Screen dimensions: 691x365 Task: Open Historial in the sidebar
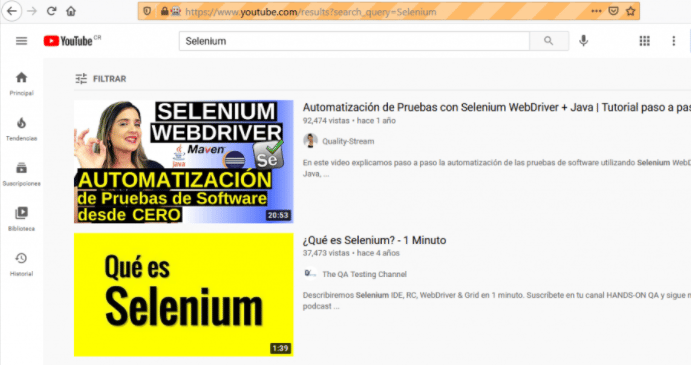[x=21, y=264]
